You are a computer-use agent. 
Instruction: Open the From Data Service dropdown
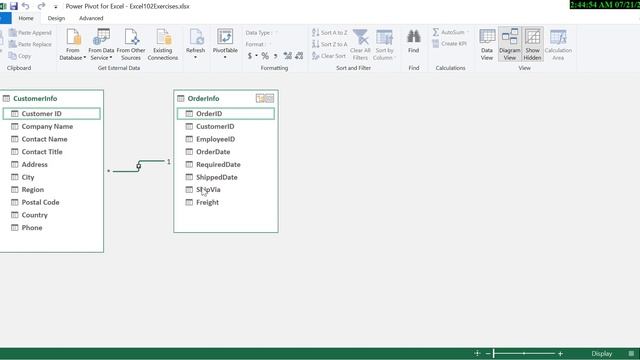(101, 45)
